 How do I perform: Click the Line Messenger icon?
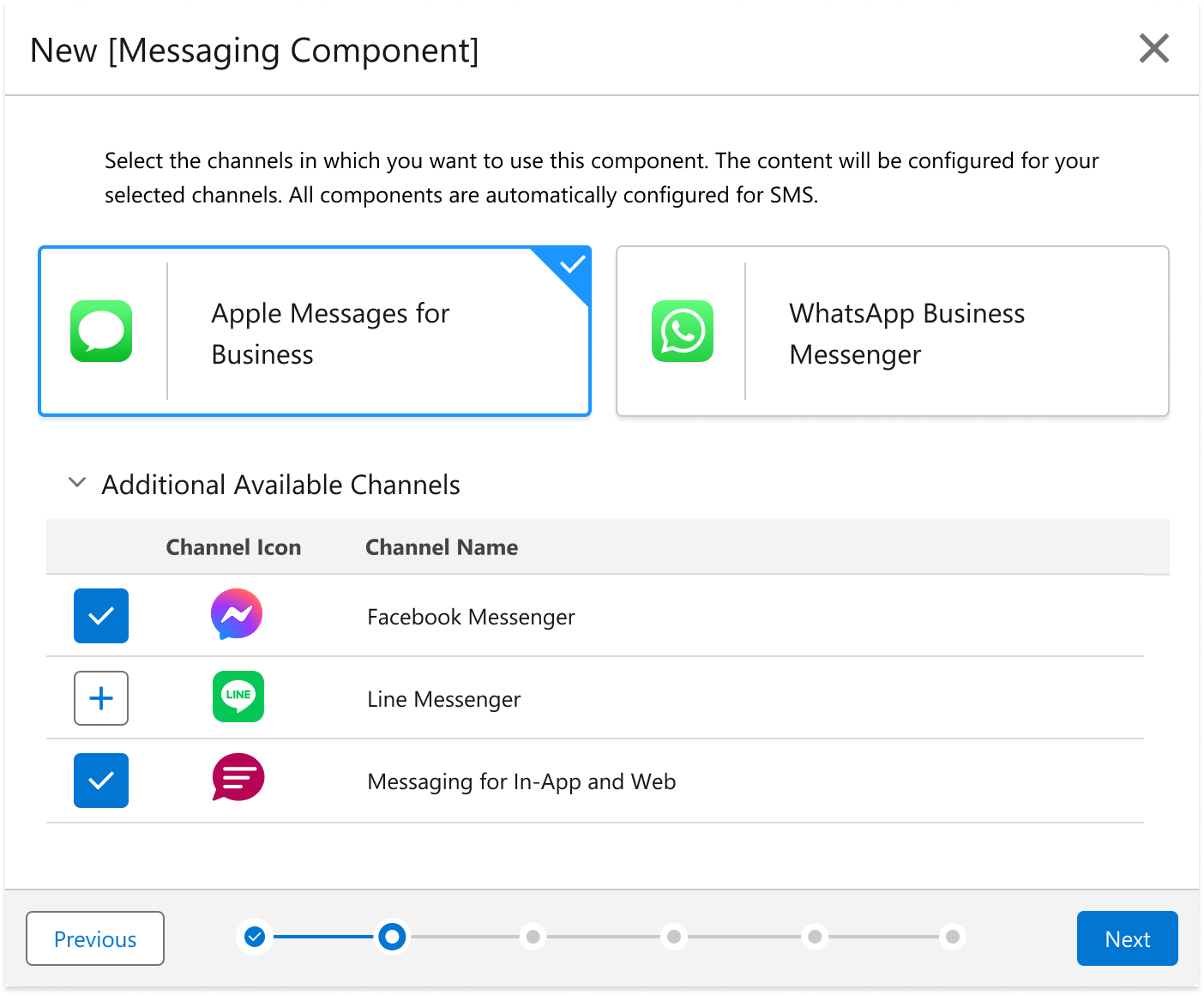coord(238,696)
